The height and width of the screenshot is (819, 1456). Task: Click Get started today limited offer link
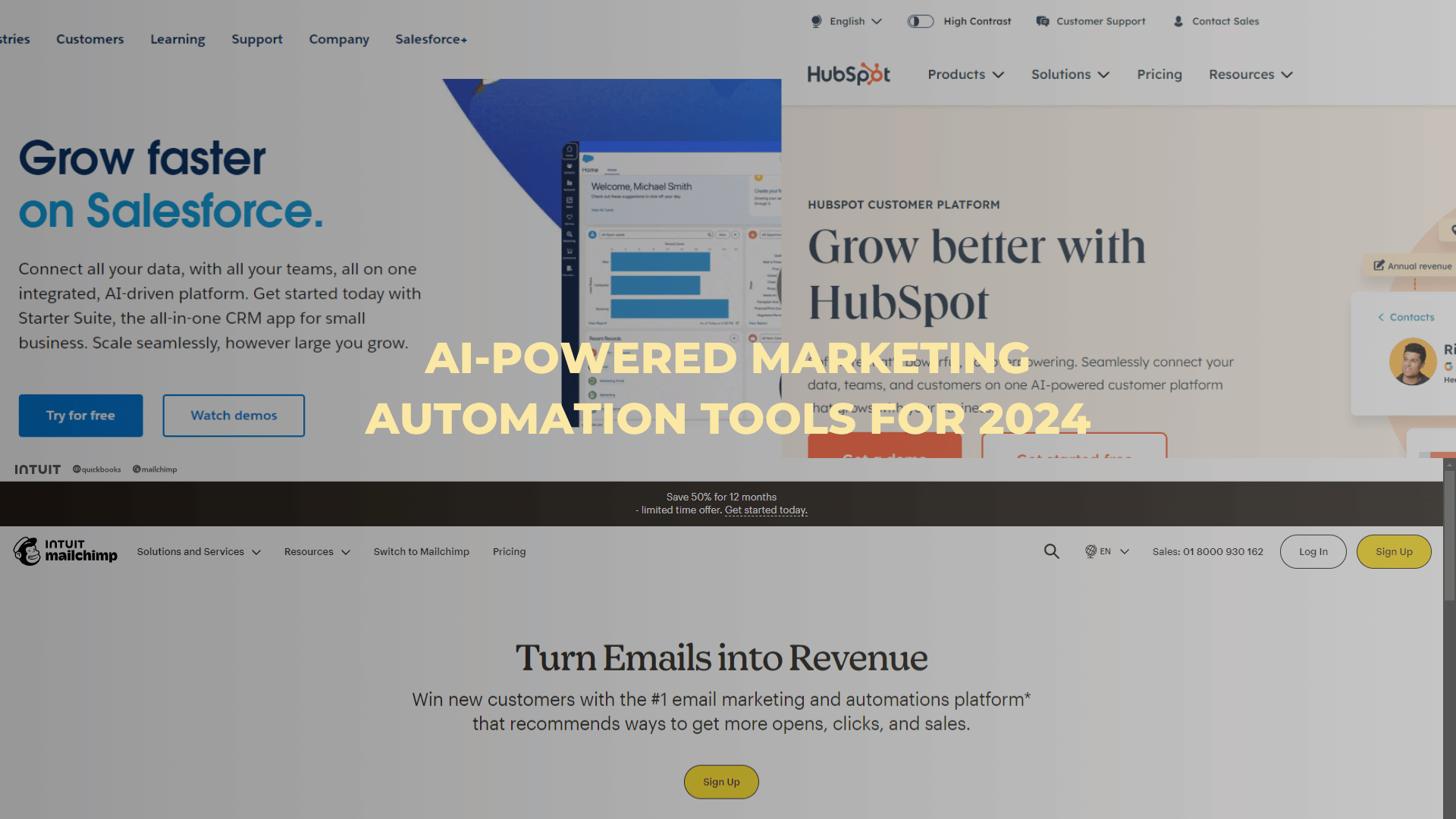765,510
